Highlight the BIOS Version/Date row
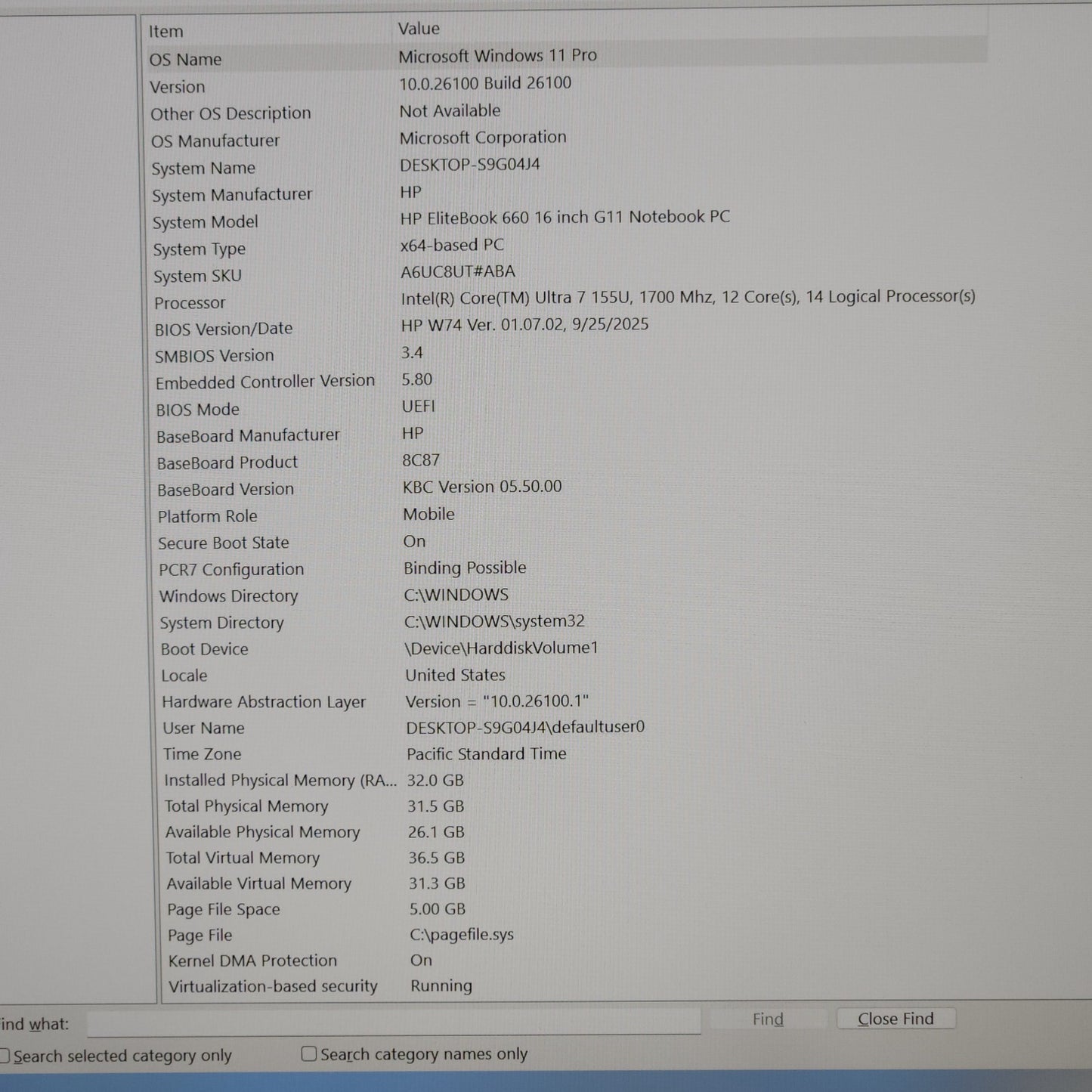The height and width of the screenshot is (1092, 1092). [224, 329]
